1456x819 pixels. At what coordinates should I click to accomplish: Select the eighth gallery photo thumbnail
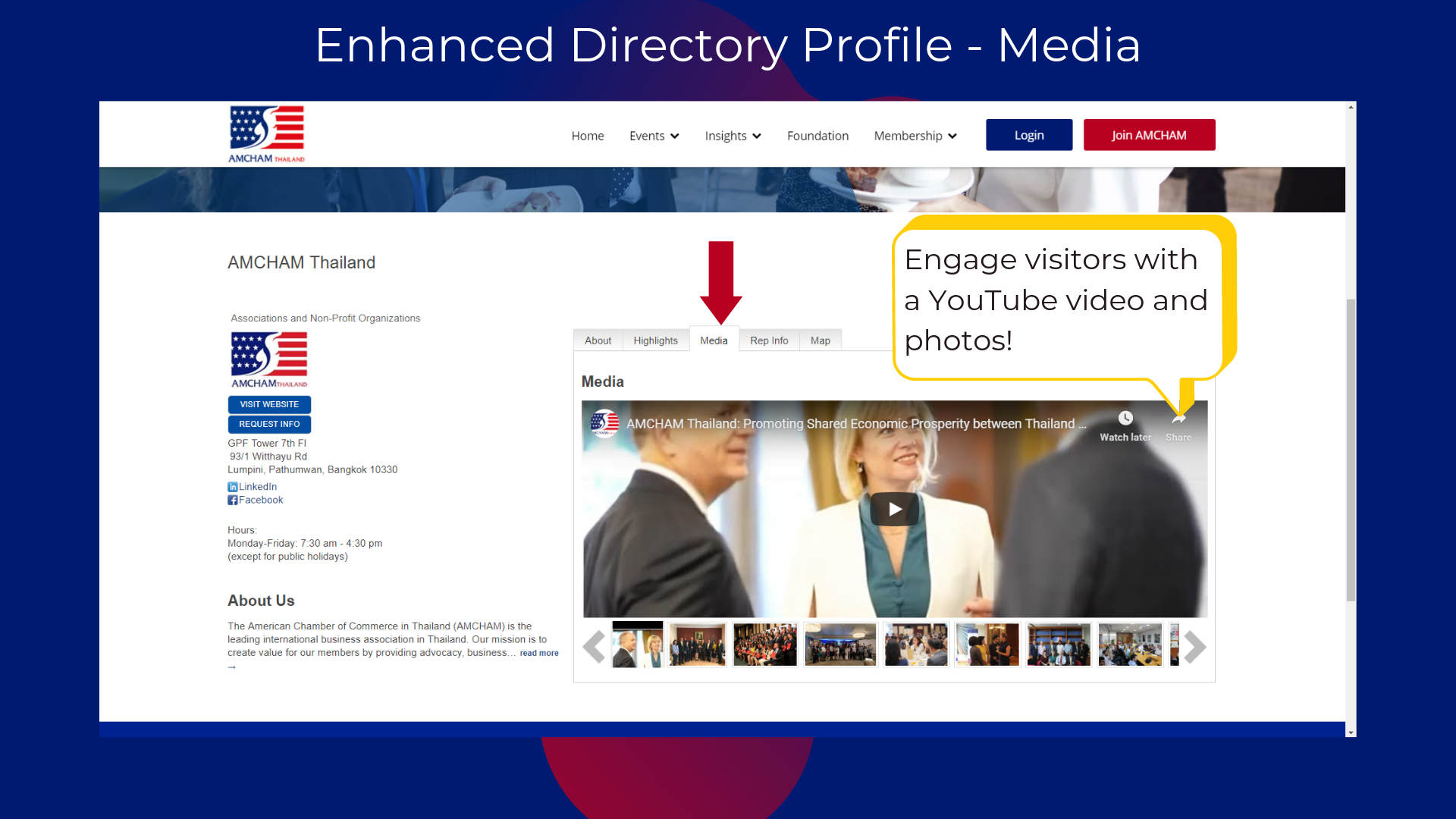click(1130, 645)
